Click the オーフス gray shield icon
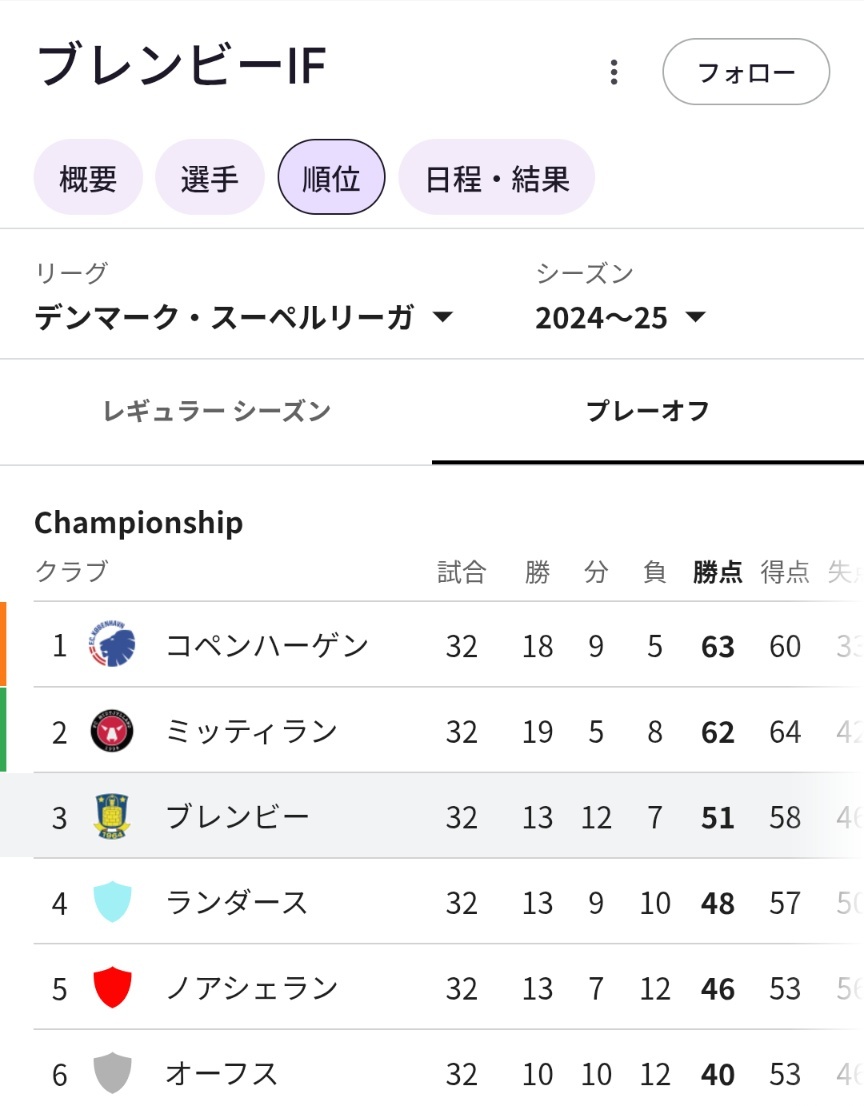This screenshot has width=864, height=1106. tap(112, 1073)
